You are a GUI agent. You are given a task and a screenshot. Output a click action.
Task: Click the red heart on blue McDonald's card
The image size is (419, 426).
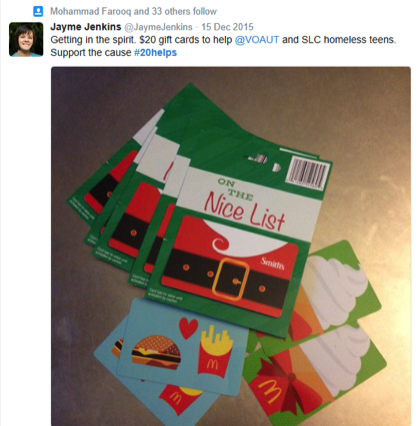pyautogui.click(x=188, y=327)
